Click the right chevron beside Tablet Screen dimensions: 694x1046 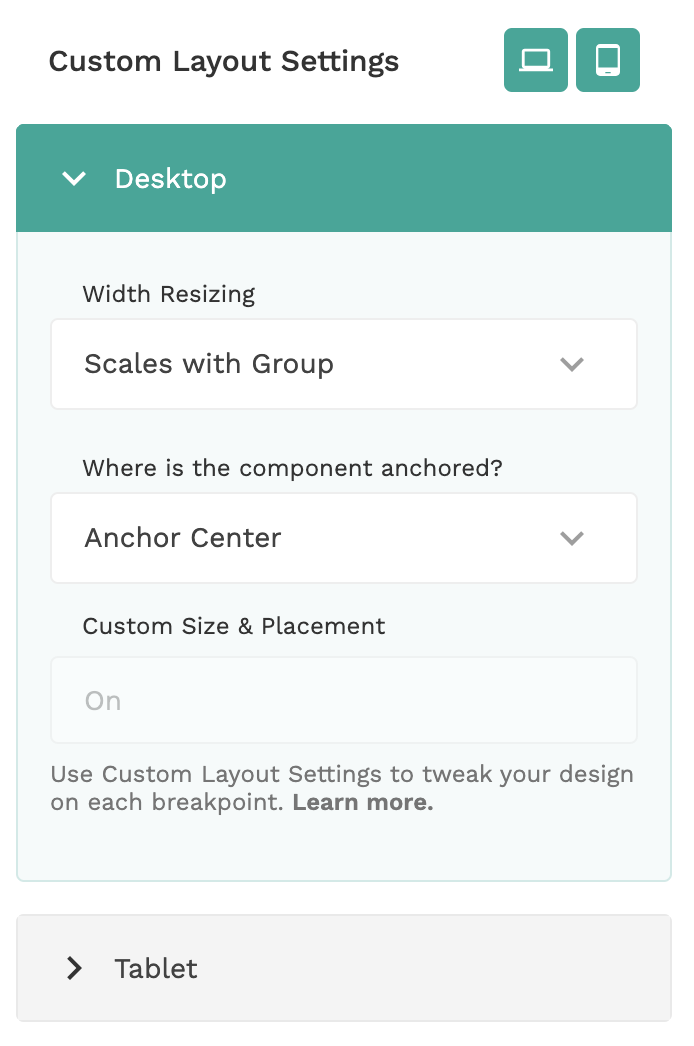[x=74, y=968]
